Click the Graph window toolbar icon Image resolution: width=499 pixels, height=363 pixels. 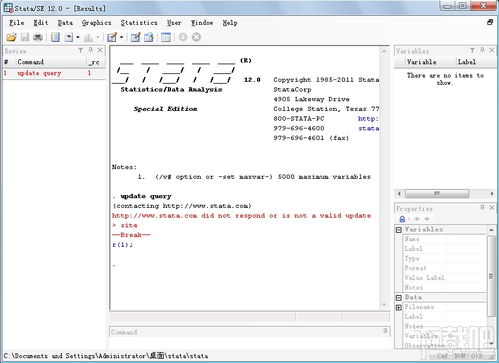[x=88, y=37]
